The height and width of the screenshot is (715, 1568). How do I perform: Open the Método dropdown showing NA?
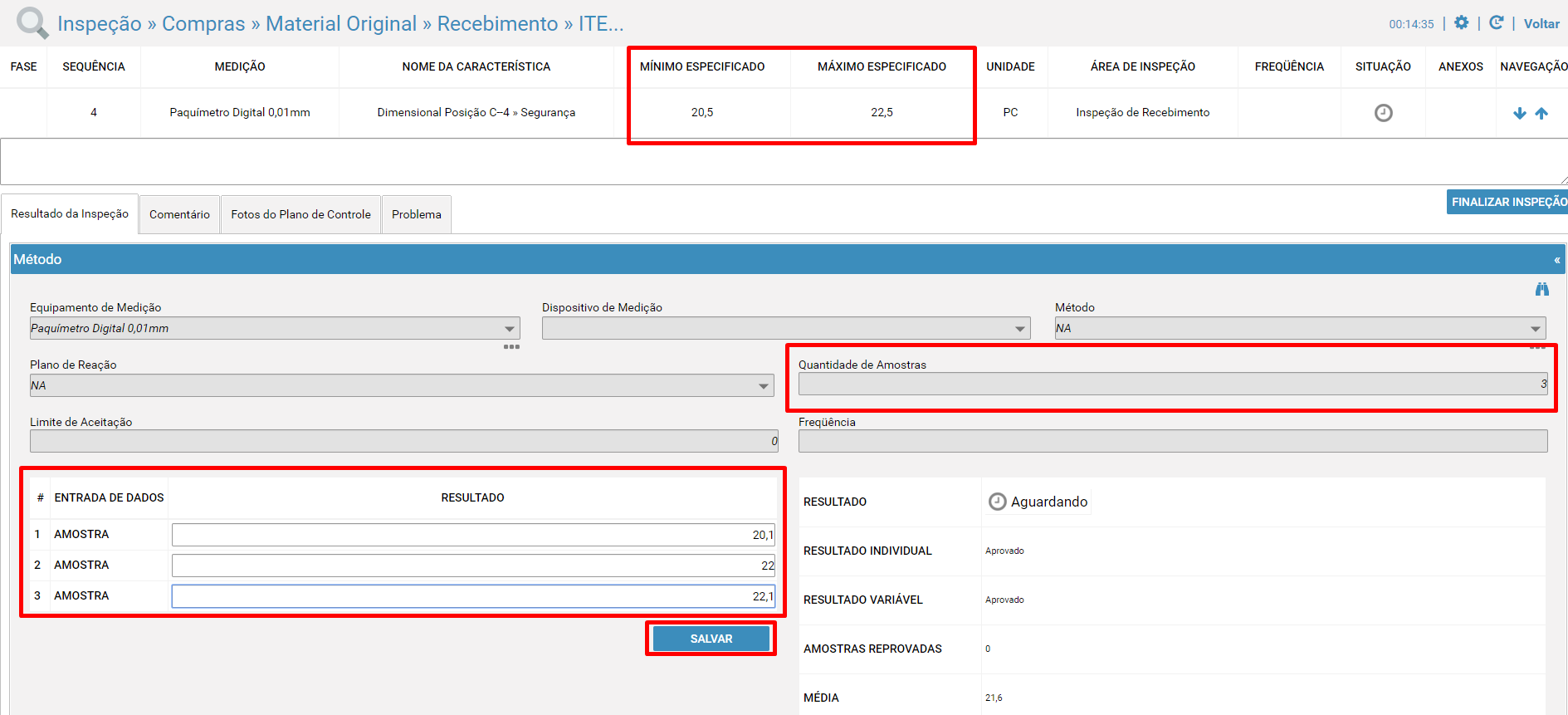(x=1301, y=328)
